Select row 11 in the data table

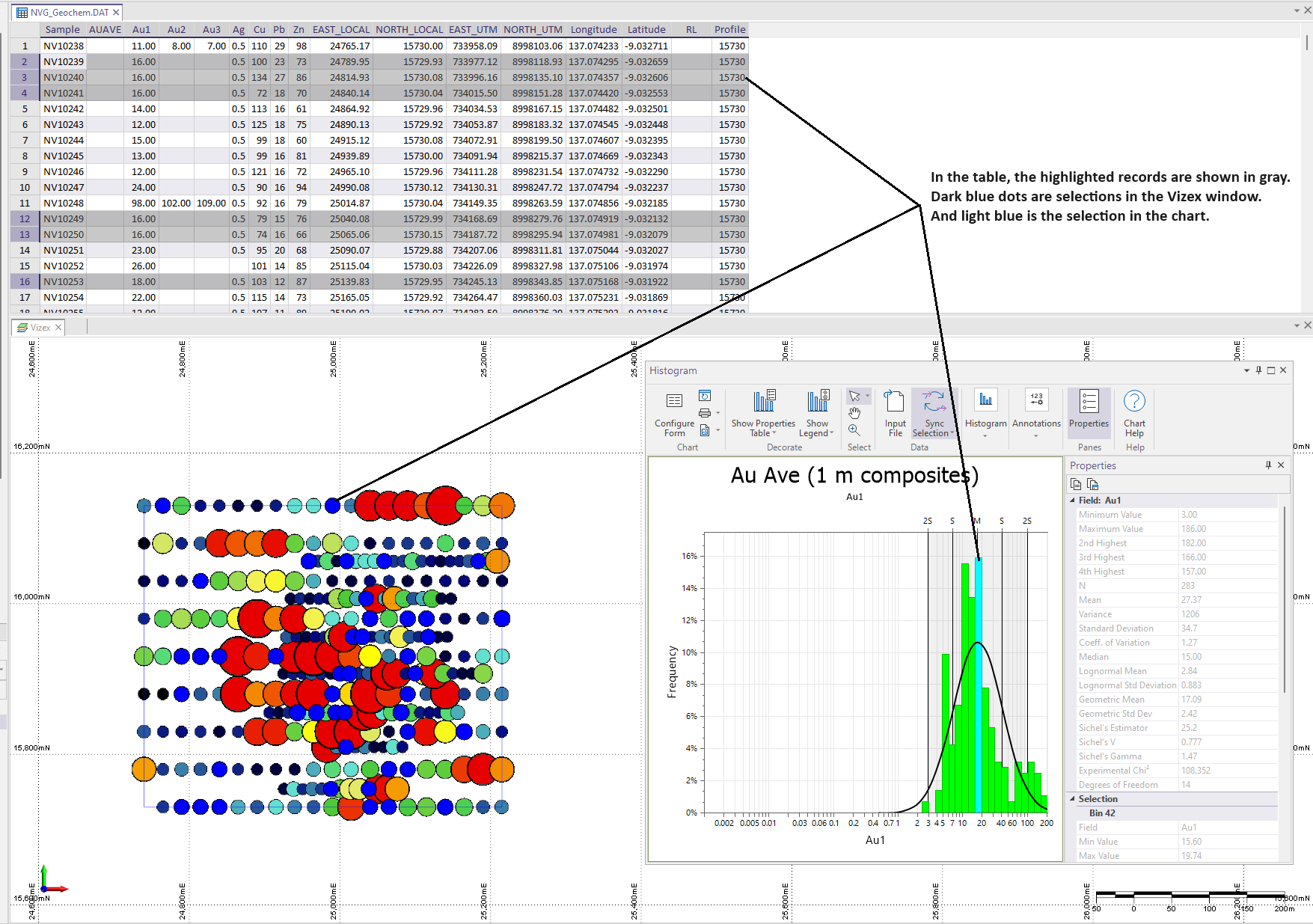click(25, 204)
